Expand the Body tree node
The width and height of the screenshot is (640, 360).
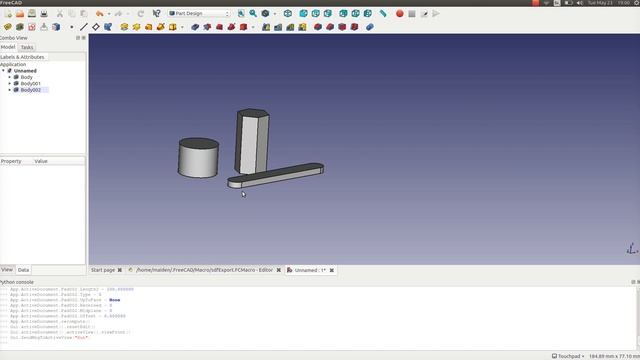point(10,77)
